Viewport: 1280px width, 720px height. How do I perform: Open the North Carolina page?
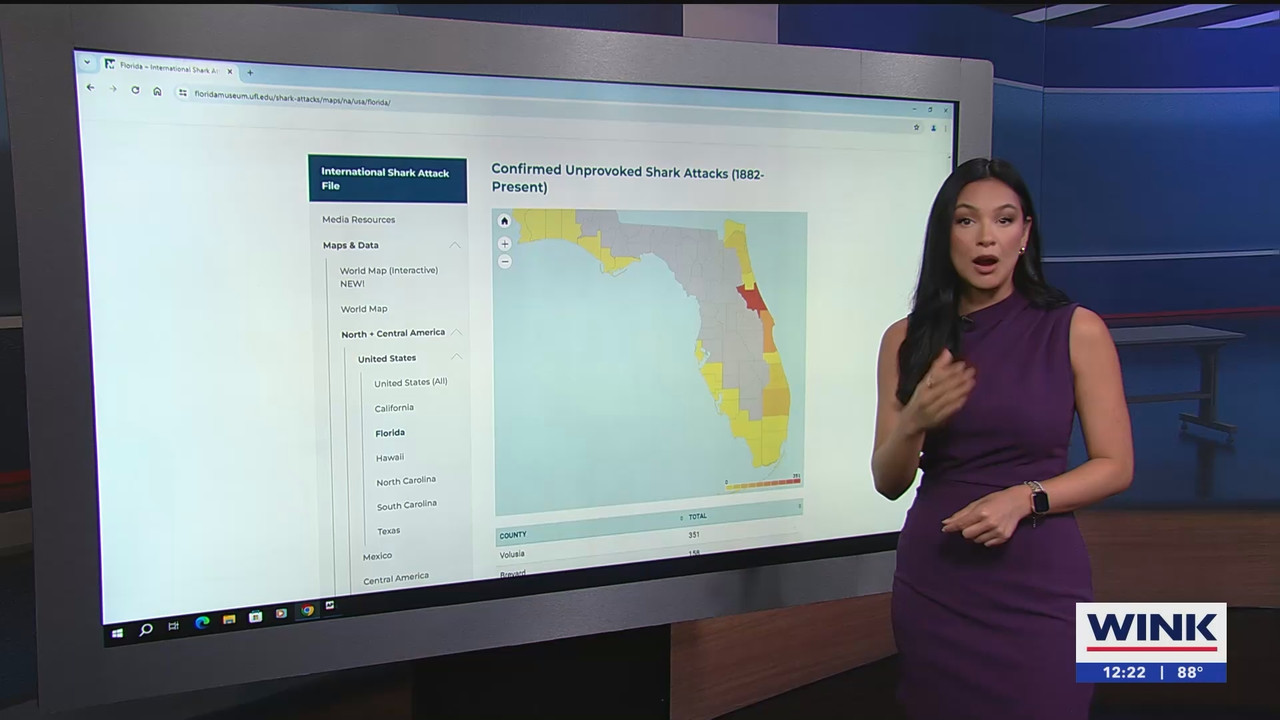(406, 481)
